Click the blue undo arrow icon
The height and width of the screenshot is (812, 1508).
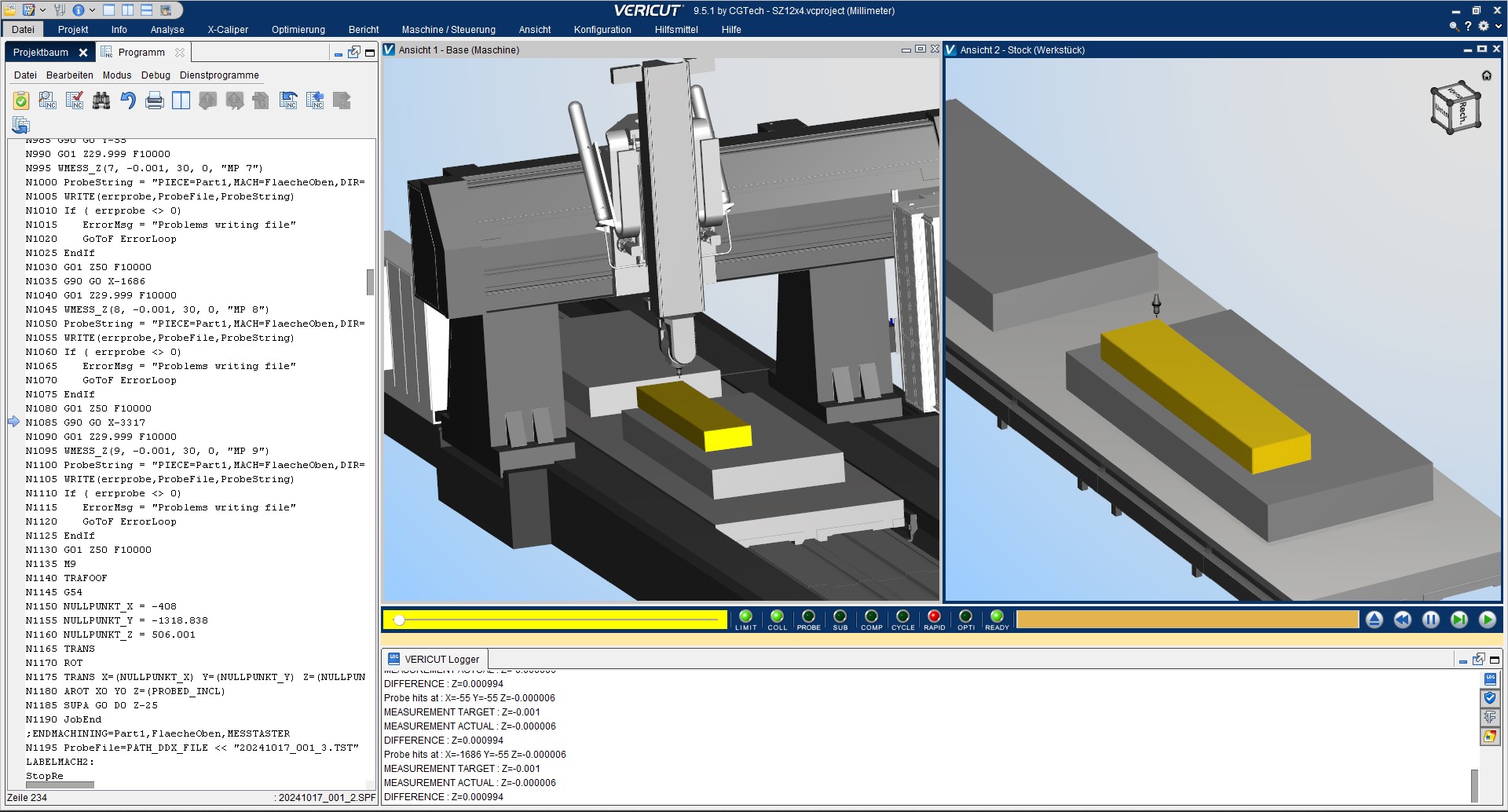click(x=128, y=101)
